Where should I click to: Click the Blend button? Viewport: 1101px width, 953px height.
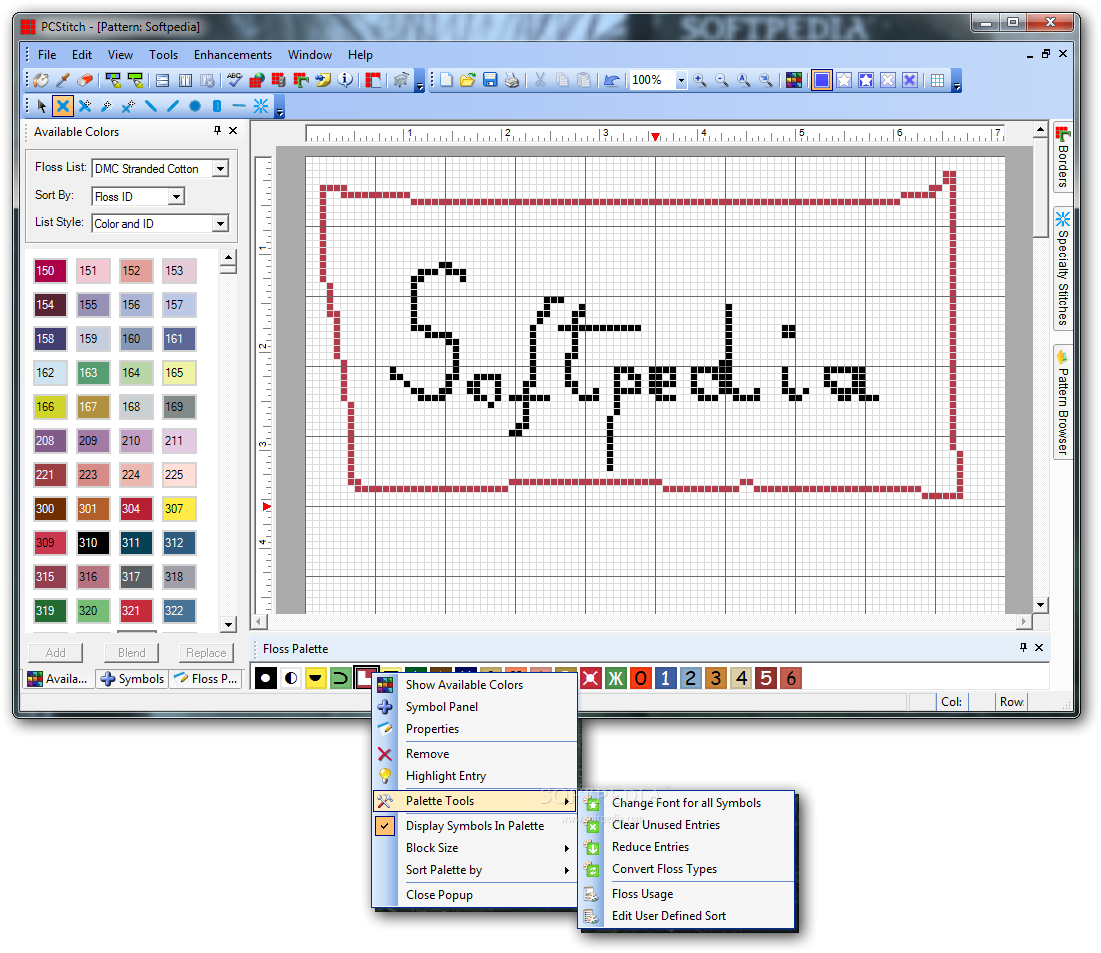pyautogui.click(x=131, y=653)
